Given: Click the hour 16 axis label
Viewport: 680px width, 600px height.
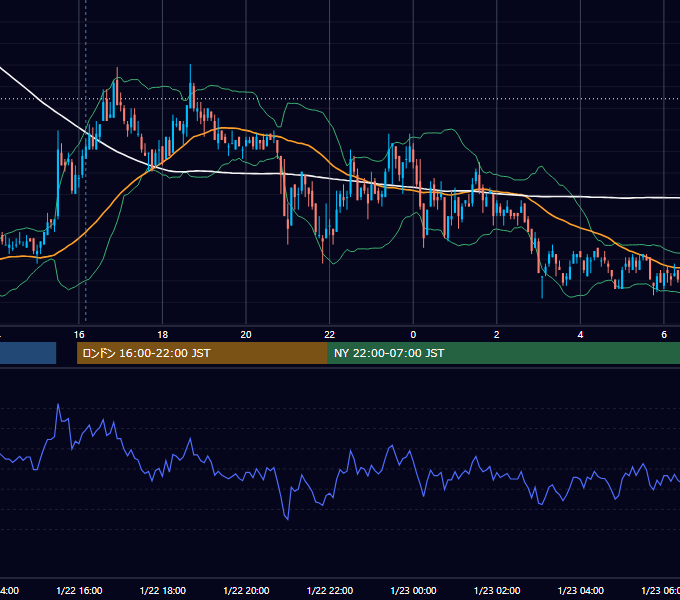Looking at the screenshot, I should [79, 335].
